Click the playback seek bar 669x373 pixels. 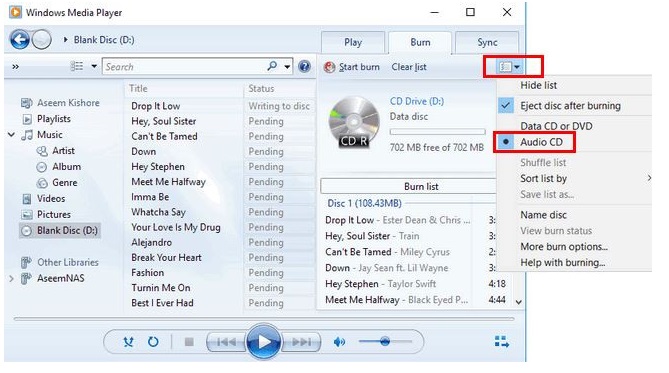tap(264, 318)
